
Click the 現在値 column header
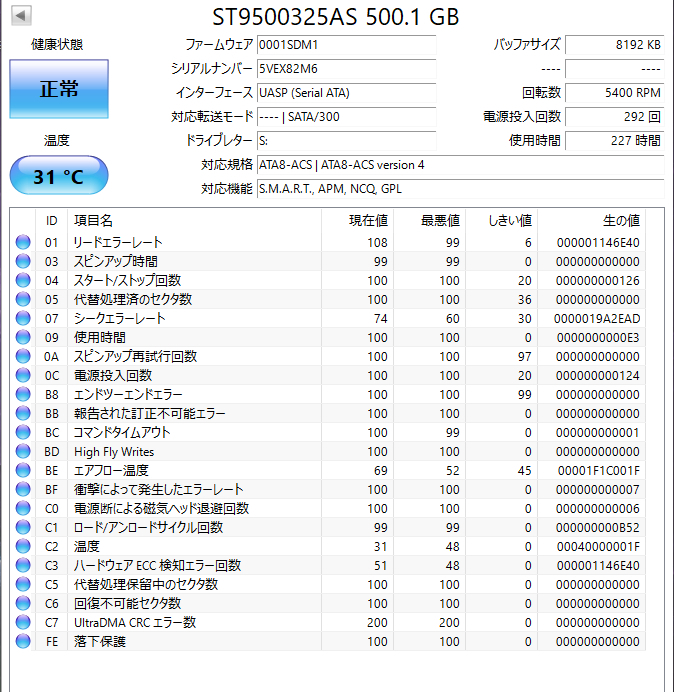click(x=358, y=220)
